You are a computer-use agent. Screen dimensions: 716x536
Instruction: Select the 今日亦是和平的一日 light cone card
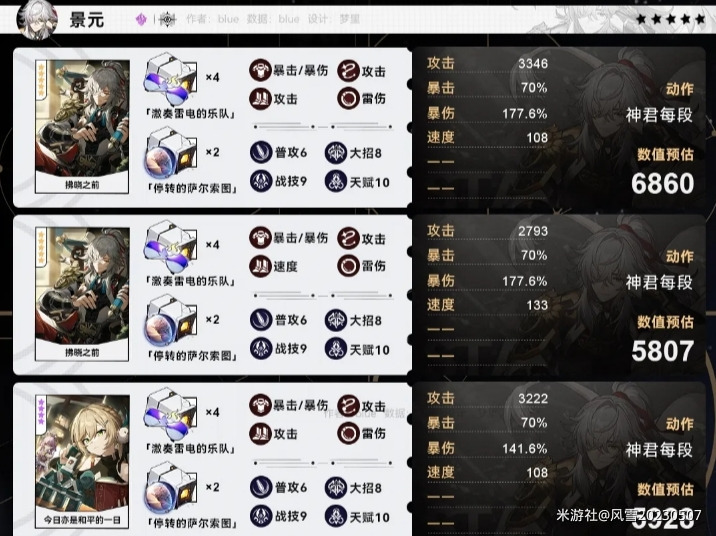point(82,462)
